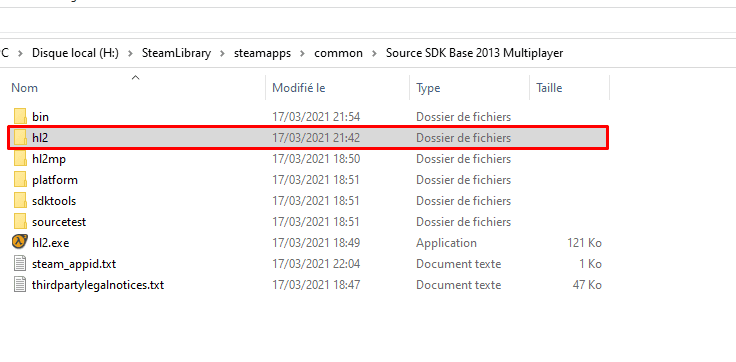736x362 pixels.
Task: Expand chevron after SteamLibrary breadcrumb
Action: 222,53
